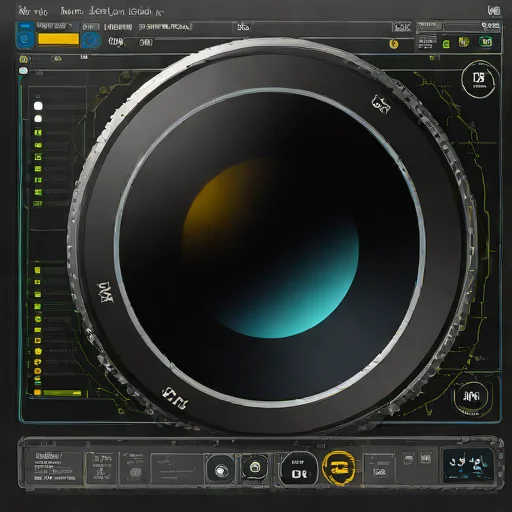Viewport: 512px width, 512px height.
Task: Click the green progress bar at left list bottom
Action: [62, 393]
